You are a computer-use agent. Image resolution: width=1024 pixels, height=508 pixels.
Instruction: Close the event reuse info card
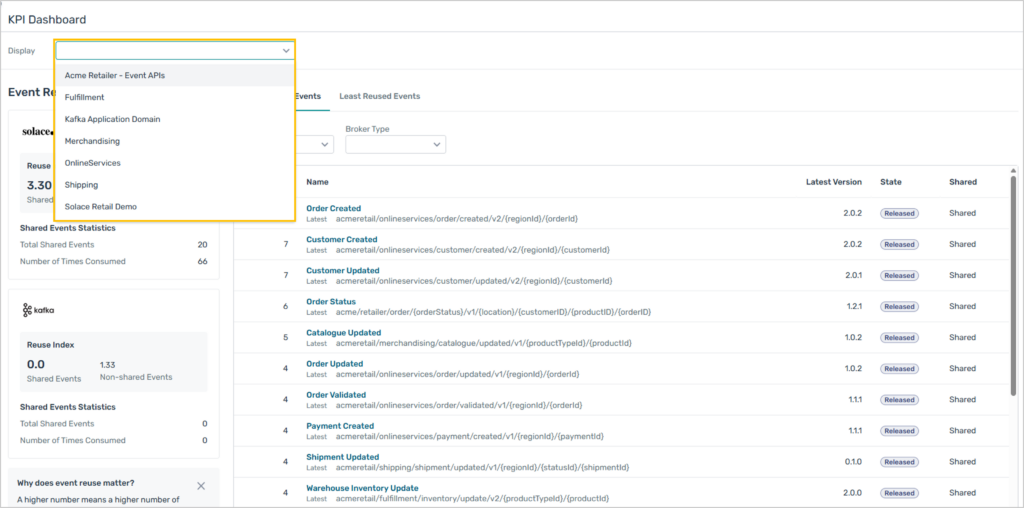(201, 486)
